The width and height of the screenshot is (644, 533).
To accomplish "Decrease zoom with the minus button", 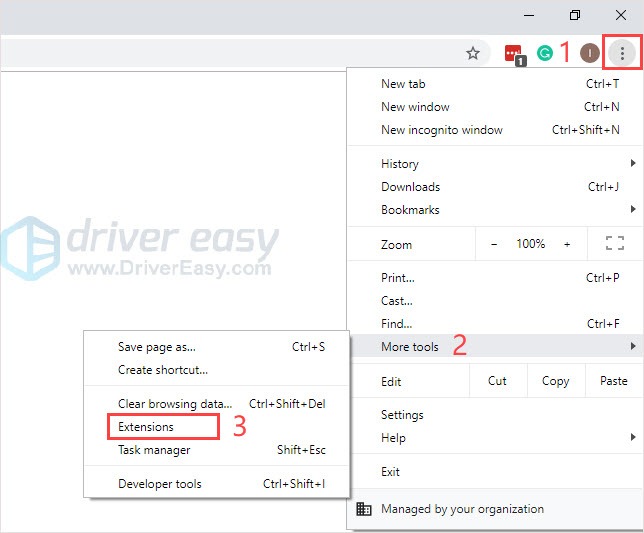I will [494, 244].
